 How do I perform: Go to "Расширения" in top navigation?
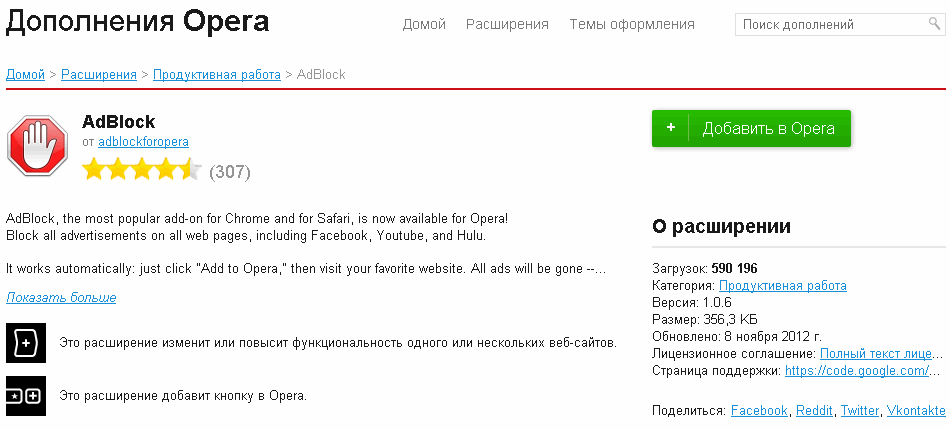[x=507, y=24]
